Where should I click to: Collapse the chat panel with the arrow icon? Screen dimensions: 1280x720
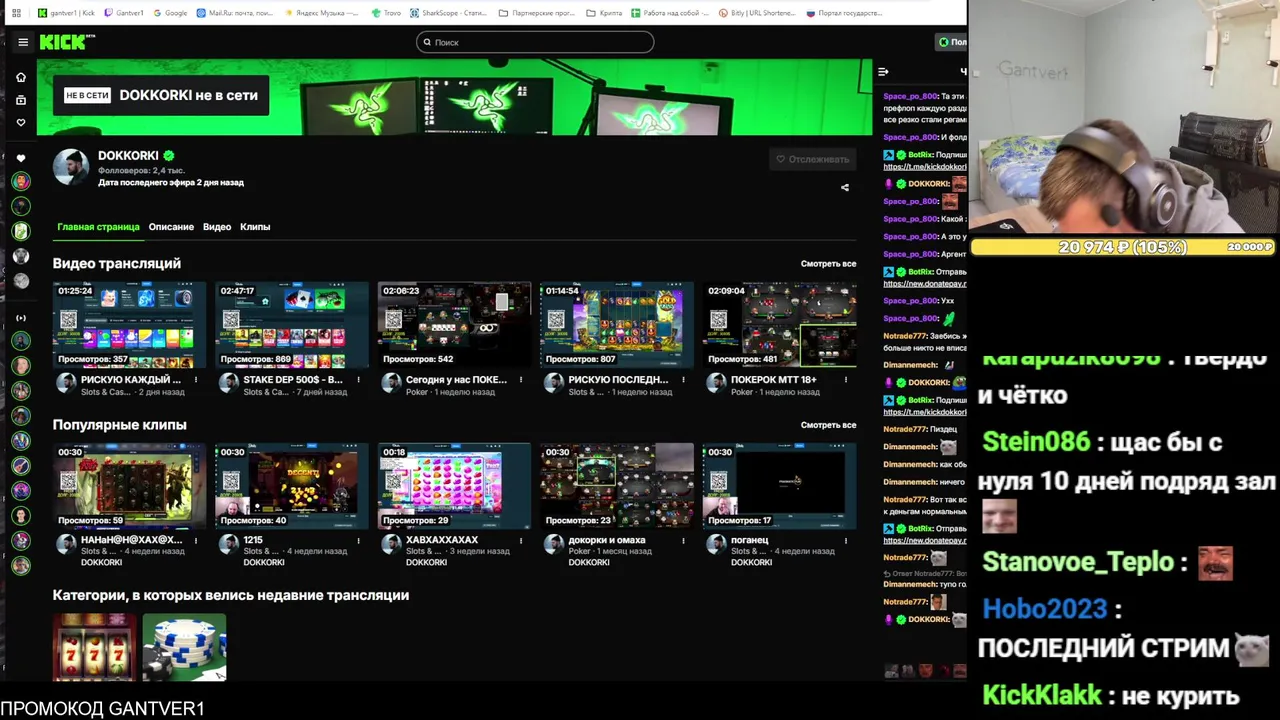pos(883,71)
